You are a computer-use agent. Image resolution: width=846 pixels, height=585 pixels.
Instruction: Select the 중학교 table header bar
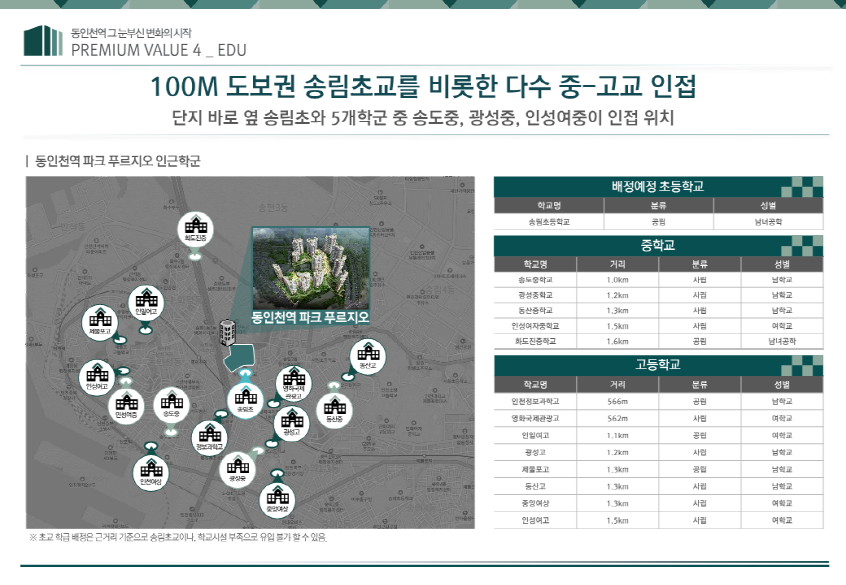click(x=657, y=245)
